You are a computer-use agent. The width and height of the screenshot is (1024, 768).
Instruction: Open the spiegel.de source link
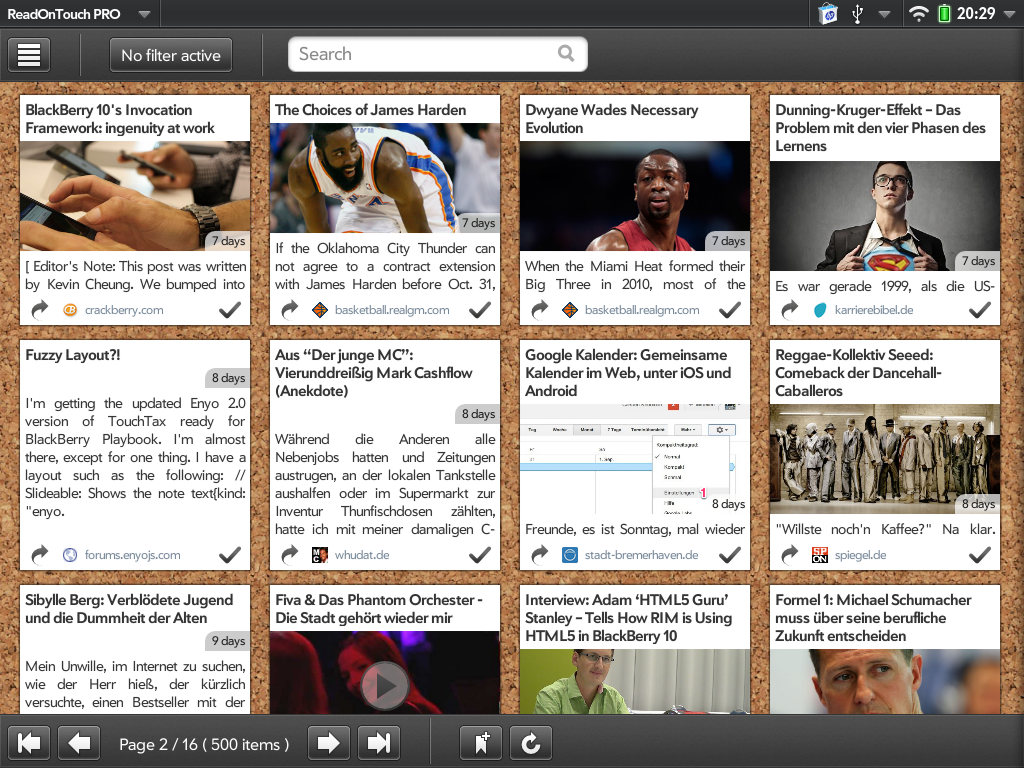(x=861, y=554)
